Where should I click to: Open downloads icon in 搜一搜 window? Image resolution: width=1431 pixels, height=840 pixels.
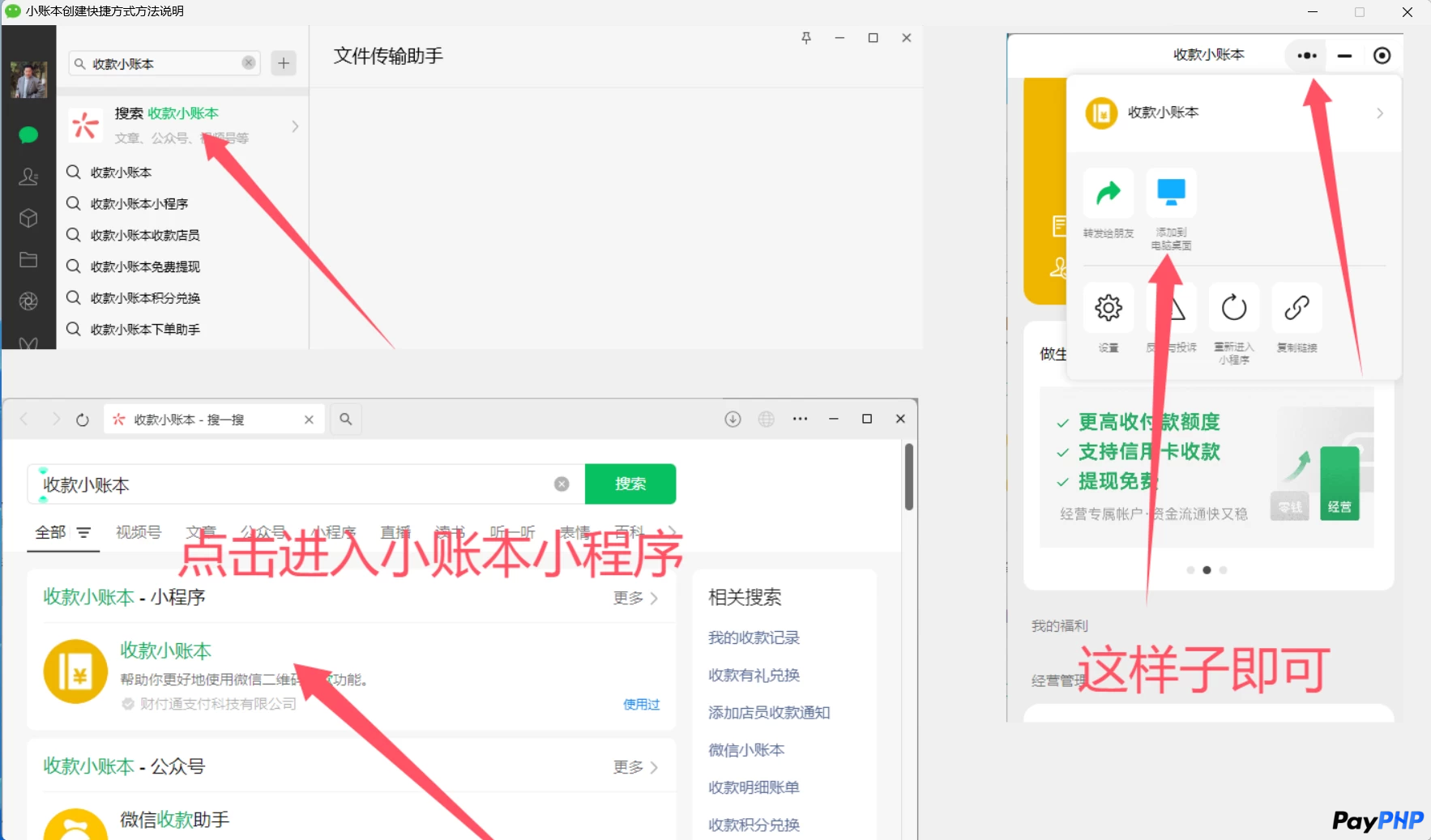click(x=733, y=419)
